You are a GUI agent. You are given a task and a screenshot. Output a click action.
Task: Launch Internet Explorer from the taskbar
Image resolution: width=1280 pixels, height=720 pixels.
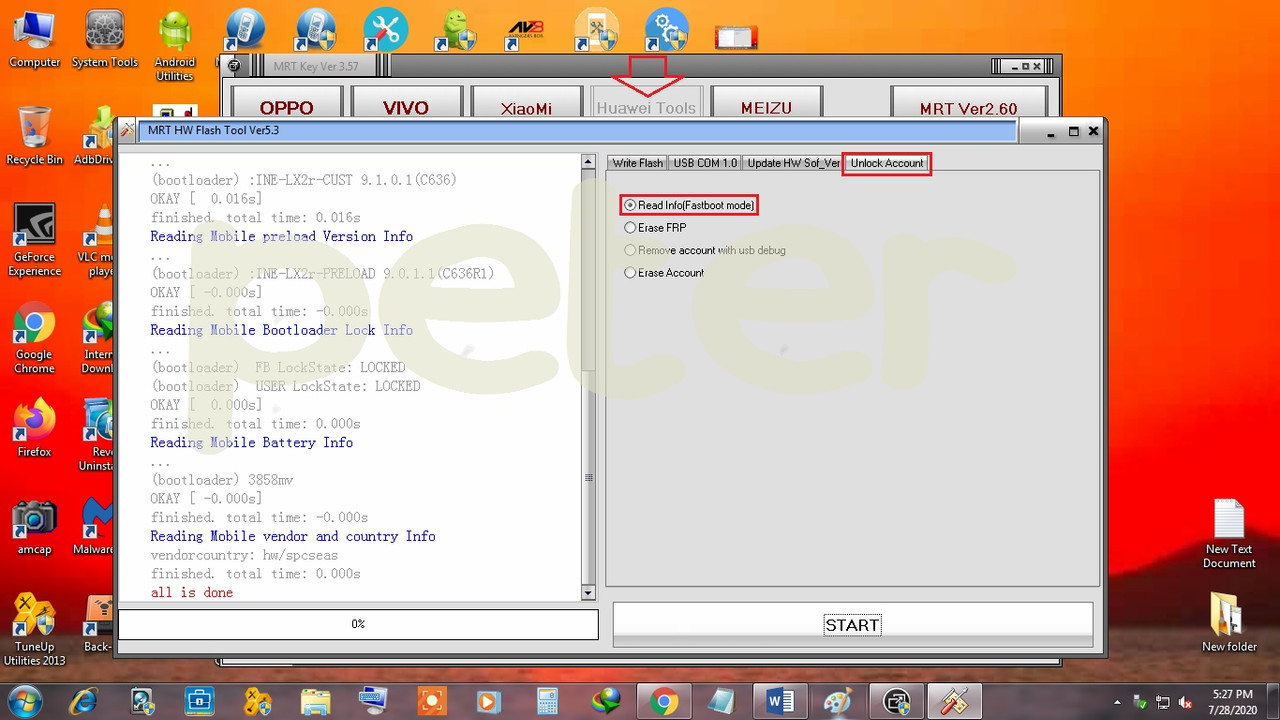point(84,700)
